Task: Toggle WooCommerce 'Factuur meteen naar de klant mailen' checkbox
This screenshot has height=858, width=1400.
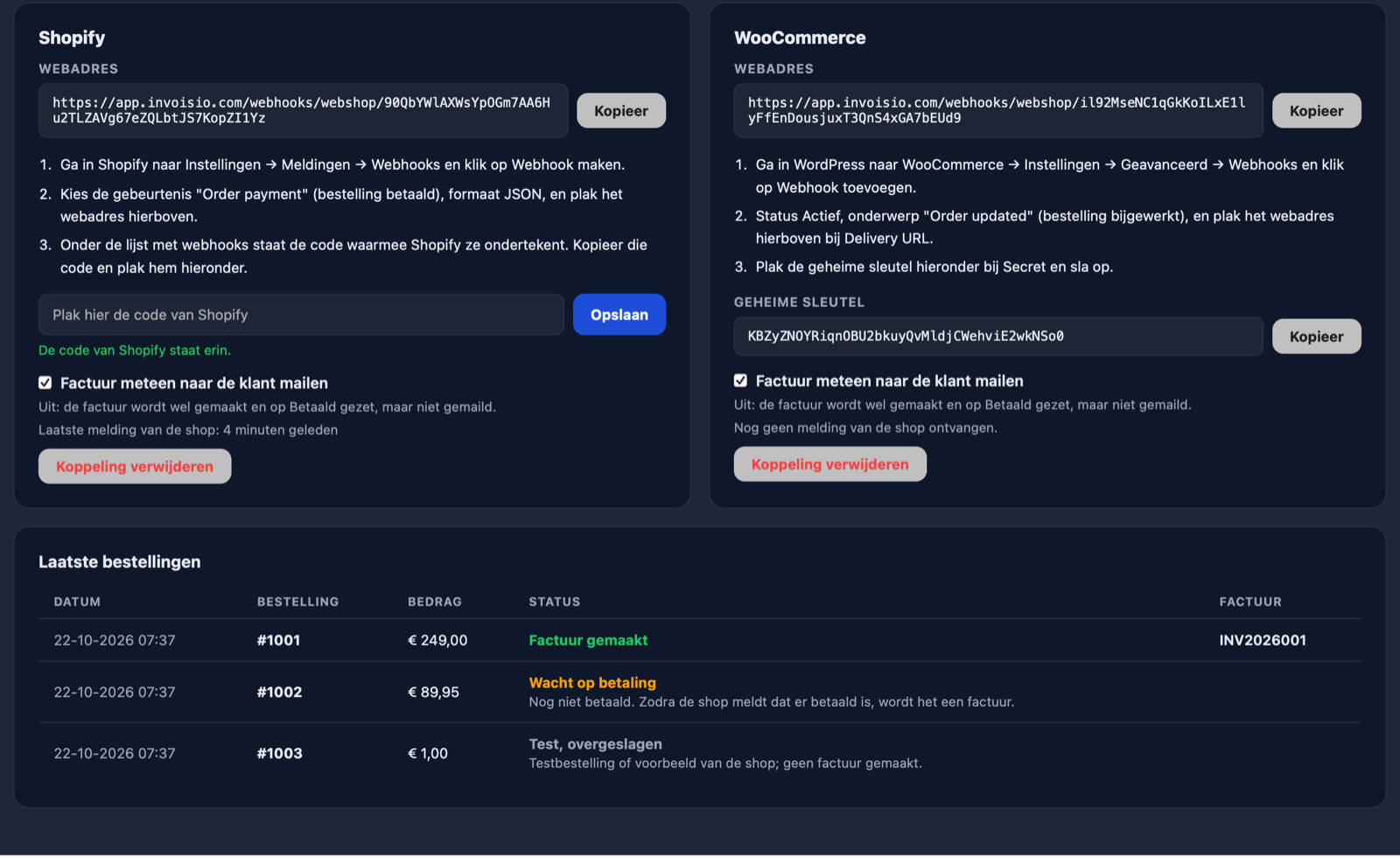Action: 741,381
